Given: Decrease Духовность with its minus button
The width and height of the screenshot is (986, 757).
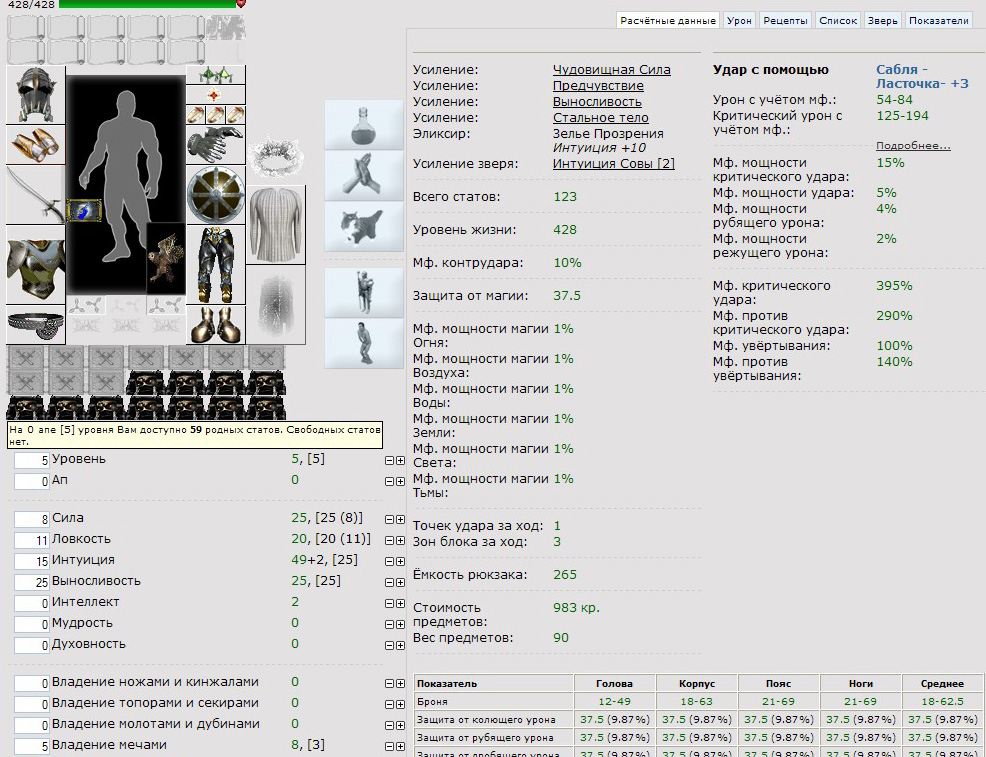Looking at the screenshot, I should (389, 646).
